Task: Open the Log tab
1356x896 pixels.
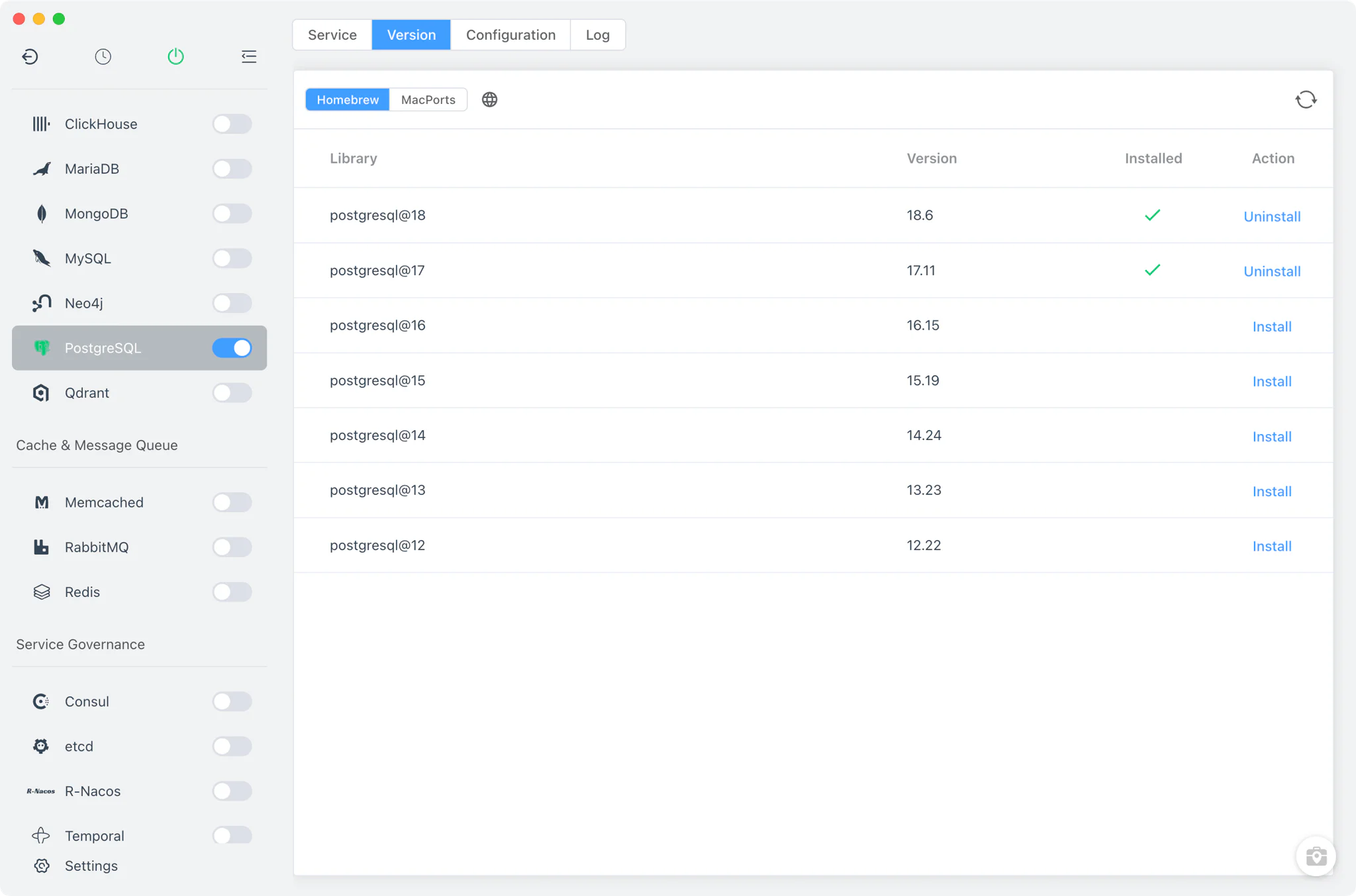Action: [597, 35]
